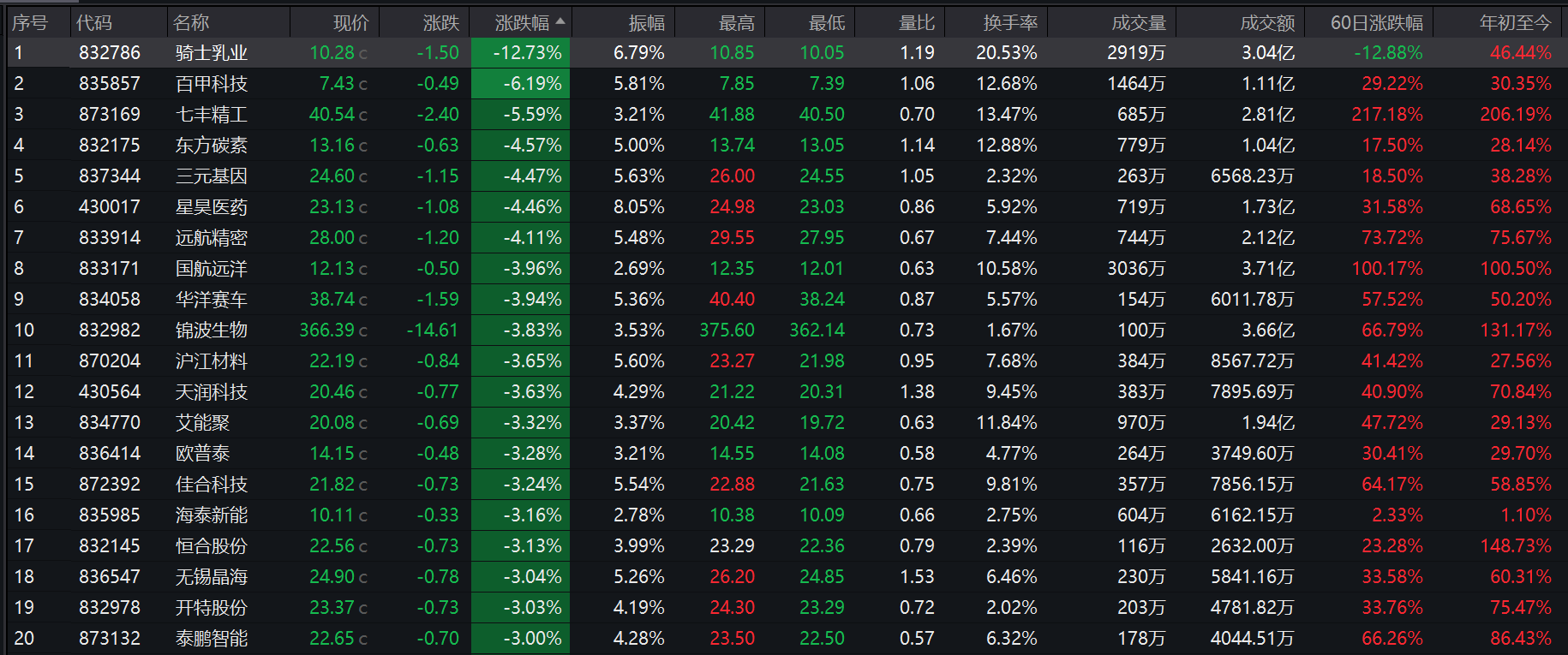Sort by the 最高 column header
The width and height of the screenshot is (1568, 655).
tap(737, 23)
